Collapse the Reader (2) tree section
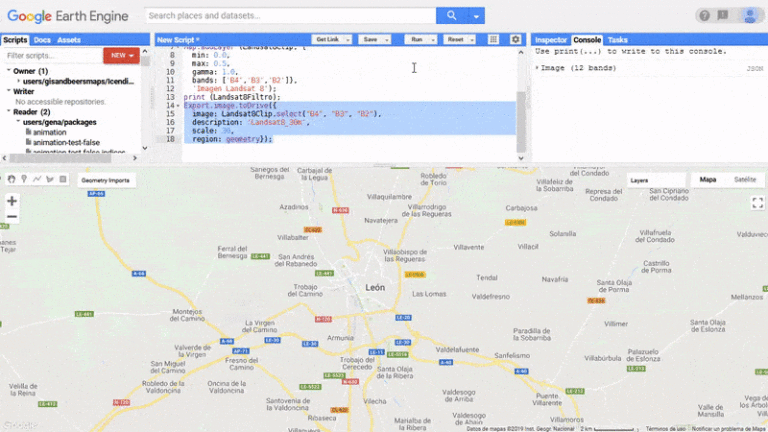This screenshot has width=768, height=432. click(8, 112)
